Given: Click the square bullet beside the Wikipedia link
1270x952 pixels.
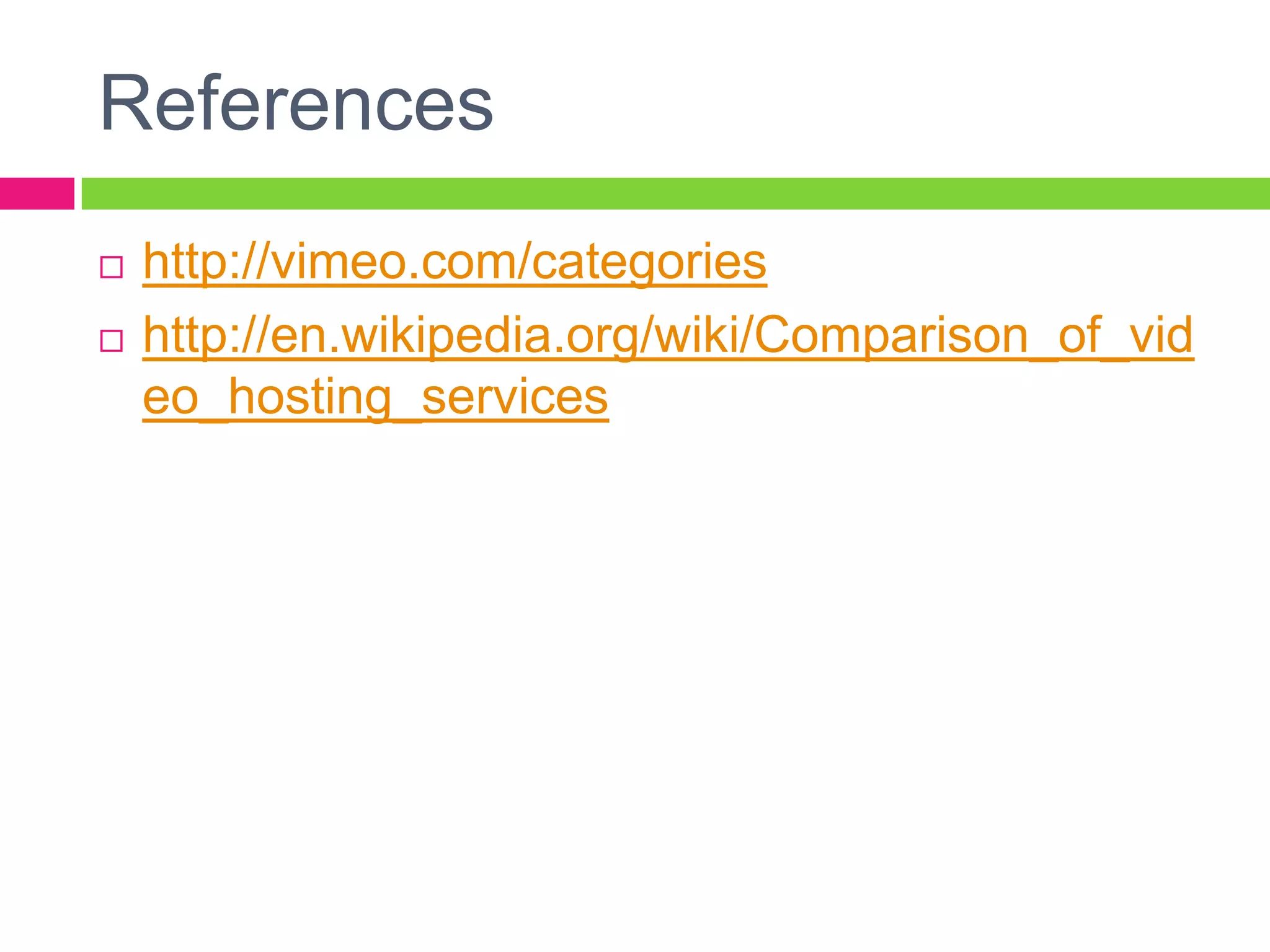Looking at the screenshot, I should pyautogui.click(x=111, y=341).
